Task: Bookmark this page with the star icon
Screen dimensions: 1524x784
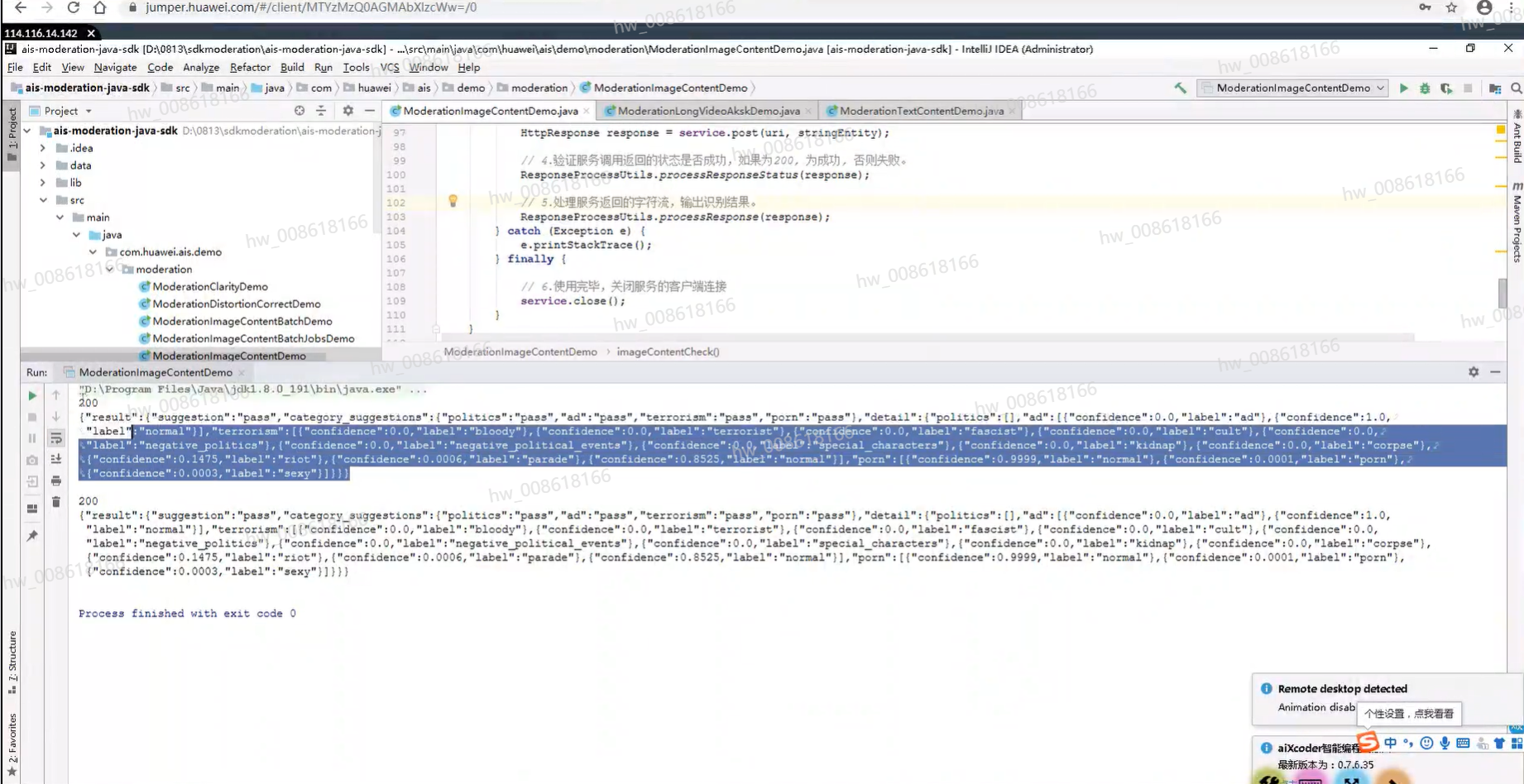Action: pyautogui.click(x=1451, y=7)
